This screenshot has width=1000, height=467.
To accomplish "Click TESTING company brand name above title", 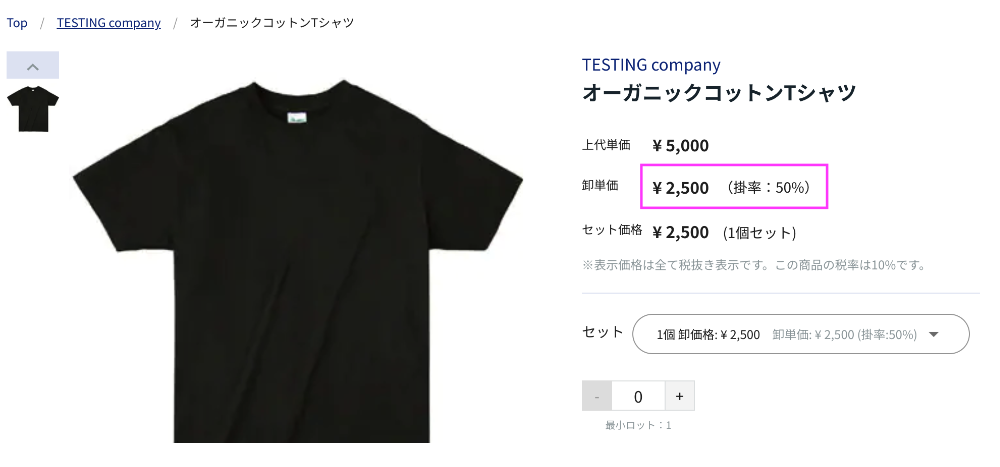I will coord(651,65).
